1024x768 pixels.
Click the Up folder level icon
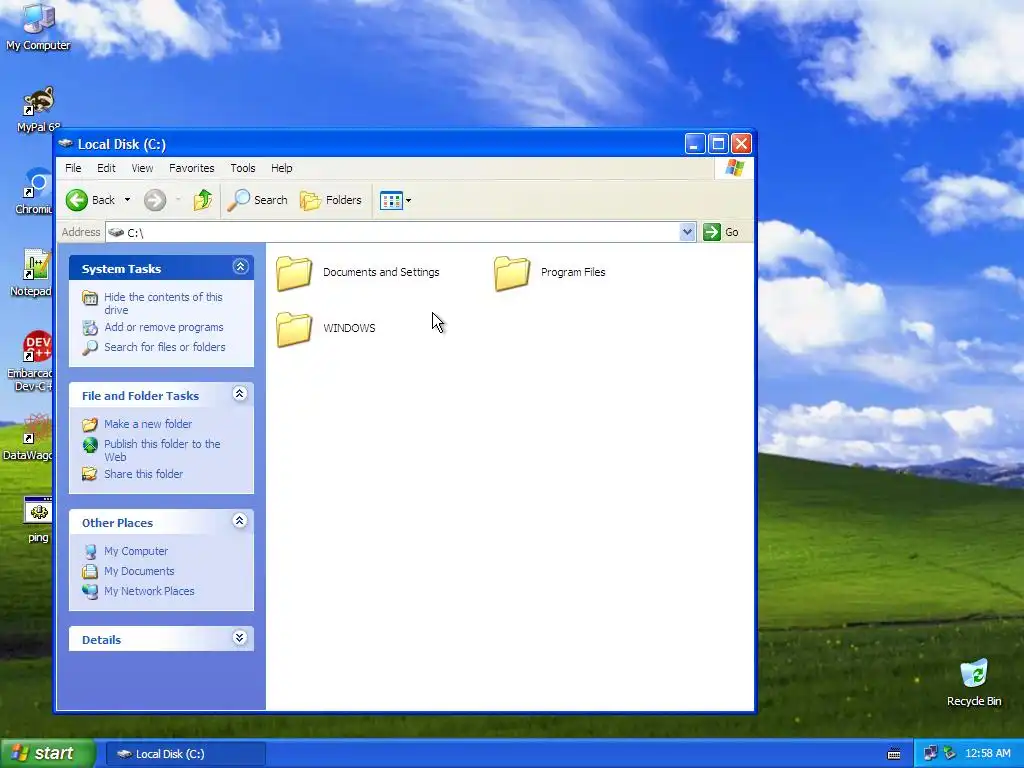202,200
